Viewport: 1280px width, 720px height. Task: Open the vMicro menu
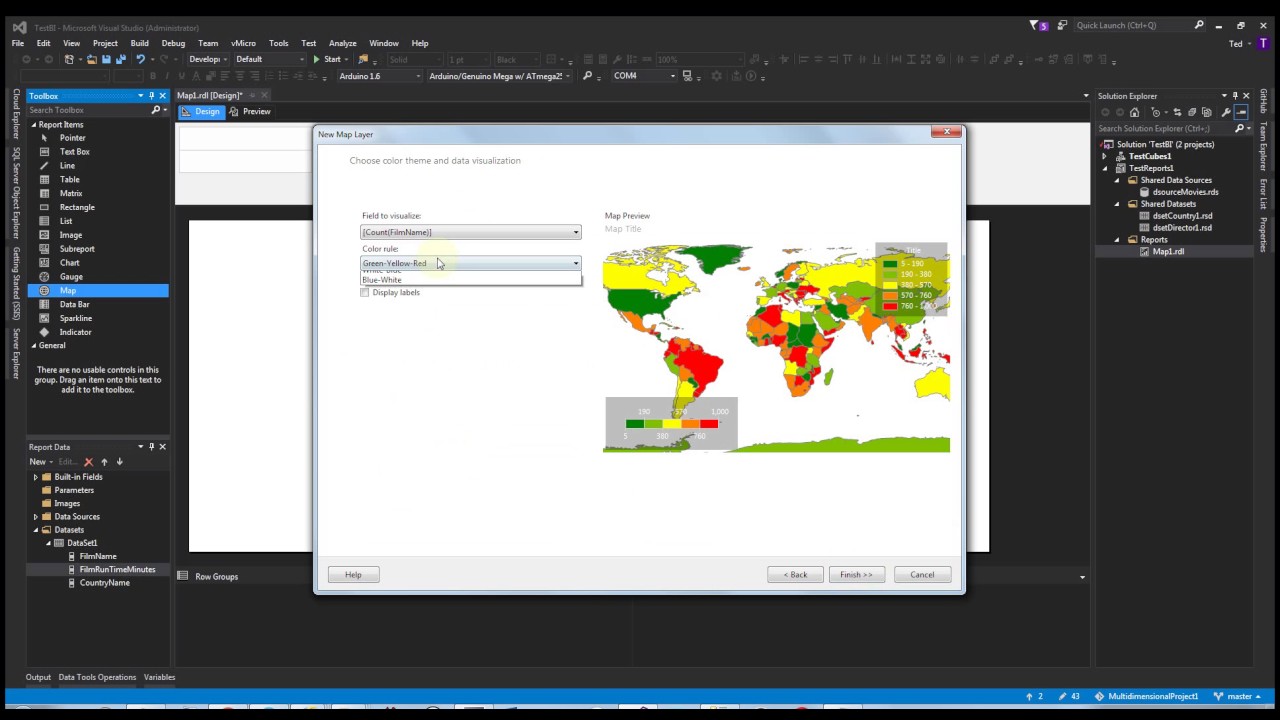point(243,43)
